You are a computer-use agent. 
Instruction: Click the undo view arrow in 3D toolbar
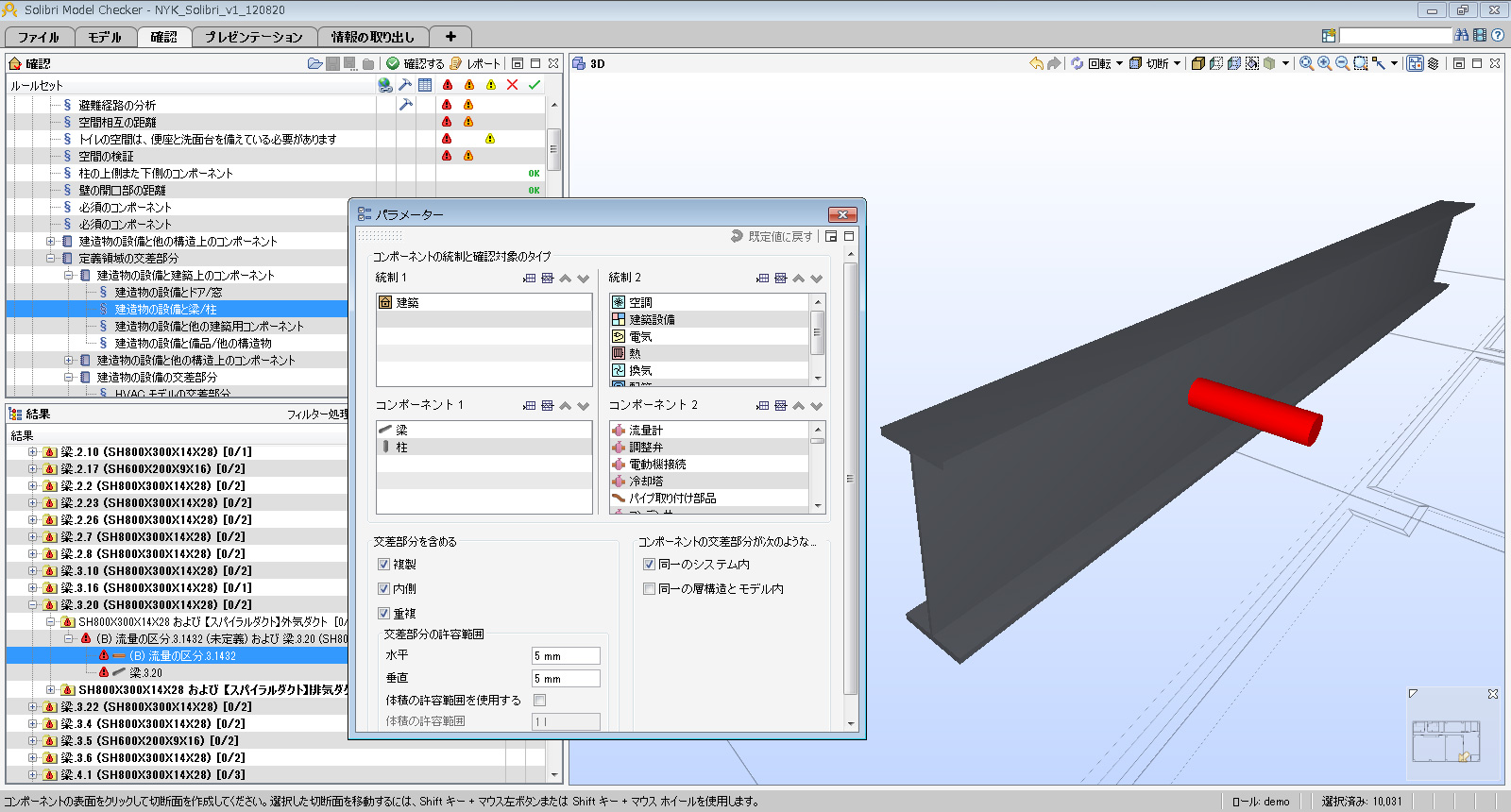point(1037,63)
